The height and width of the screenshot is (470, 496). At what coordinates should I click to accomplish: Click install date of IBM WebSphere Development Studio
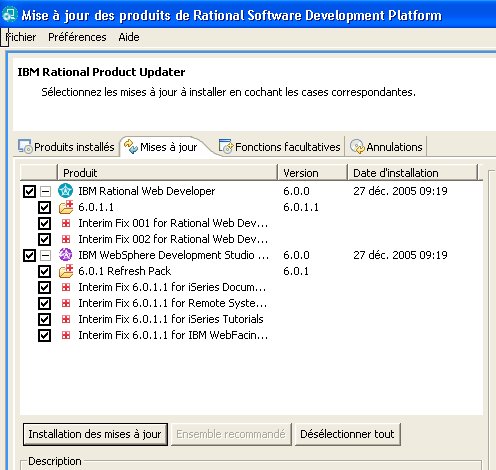pyautogui.click(x=400, y=255)
